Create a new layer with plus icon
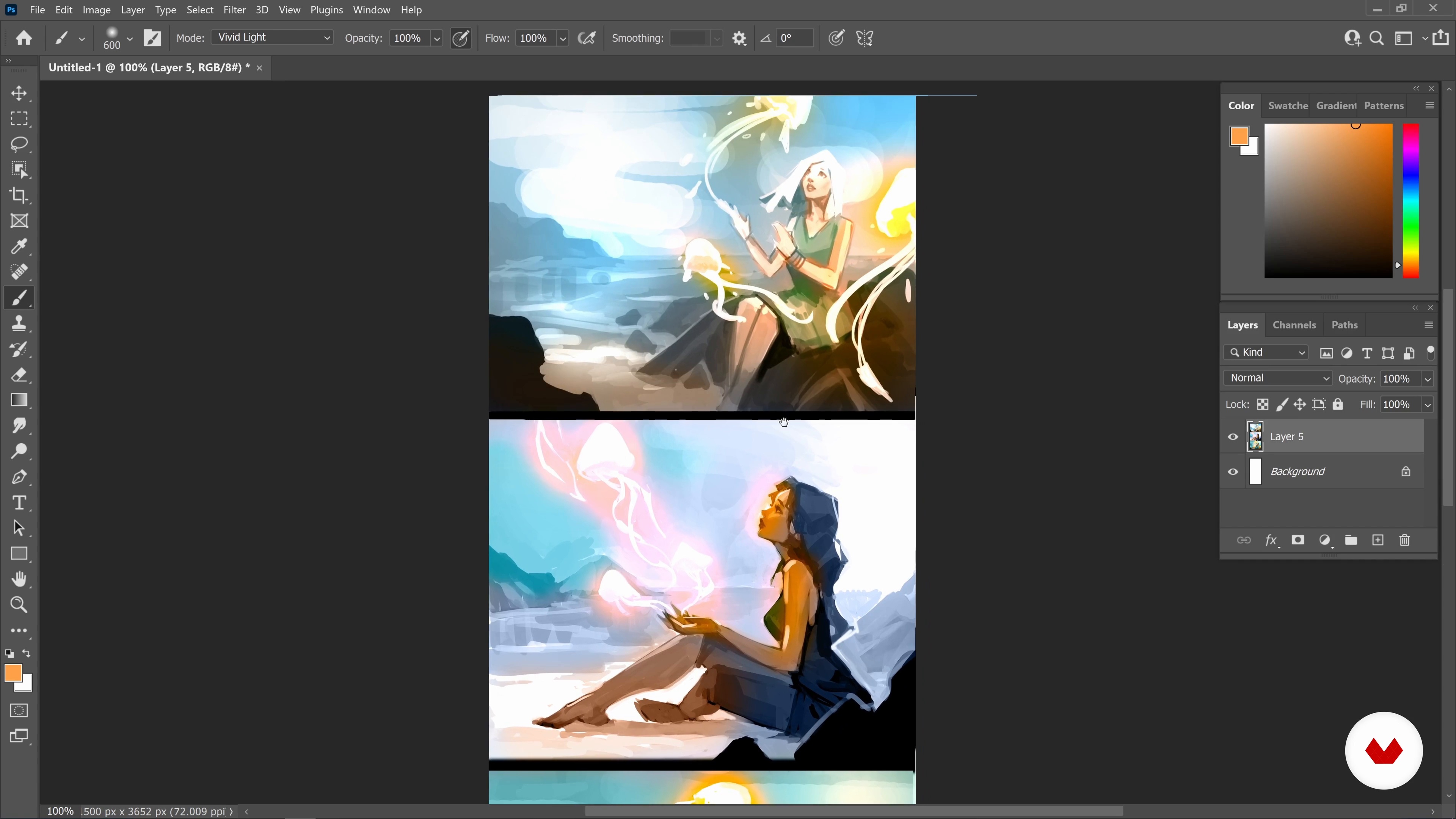Screen dimensions: 1456x819 1378,540
